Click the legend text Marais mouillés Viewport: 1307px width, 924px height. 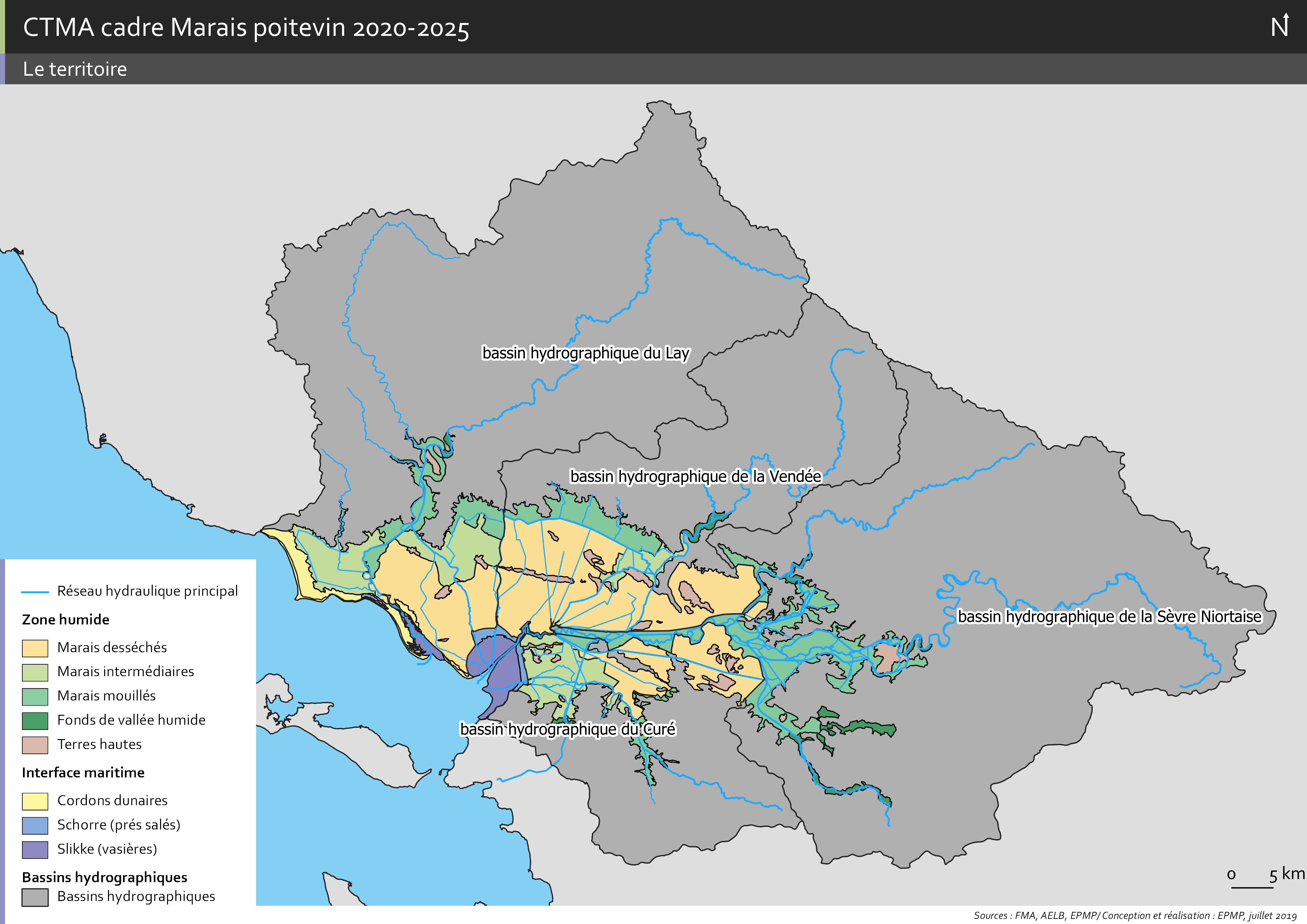point(106,696)
